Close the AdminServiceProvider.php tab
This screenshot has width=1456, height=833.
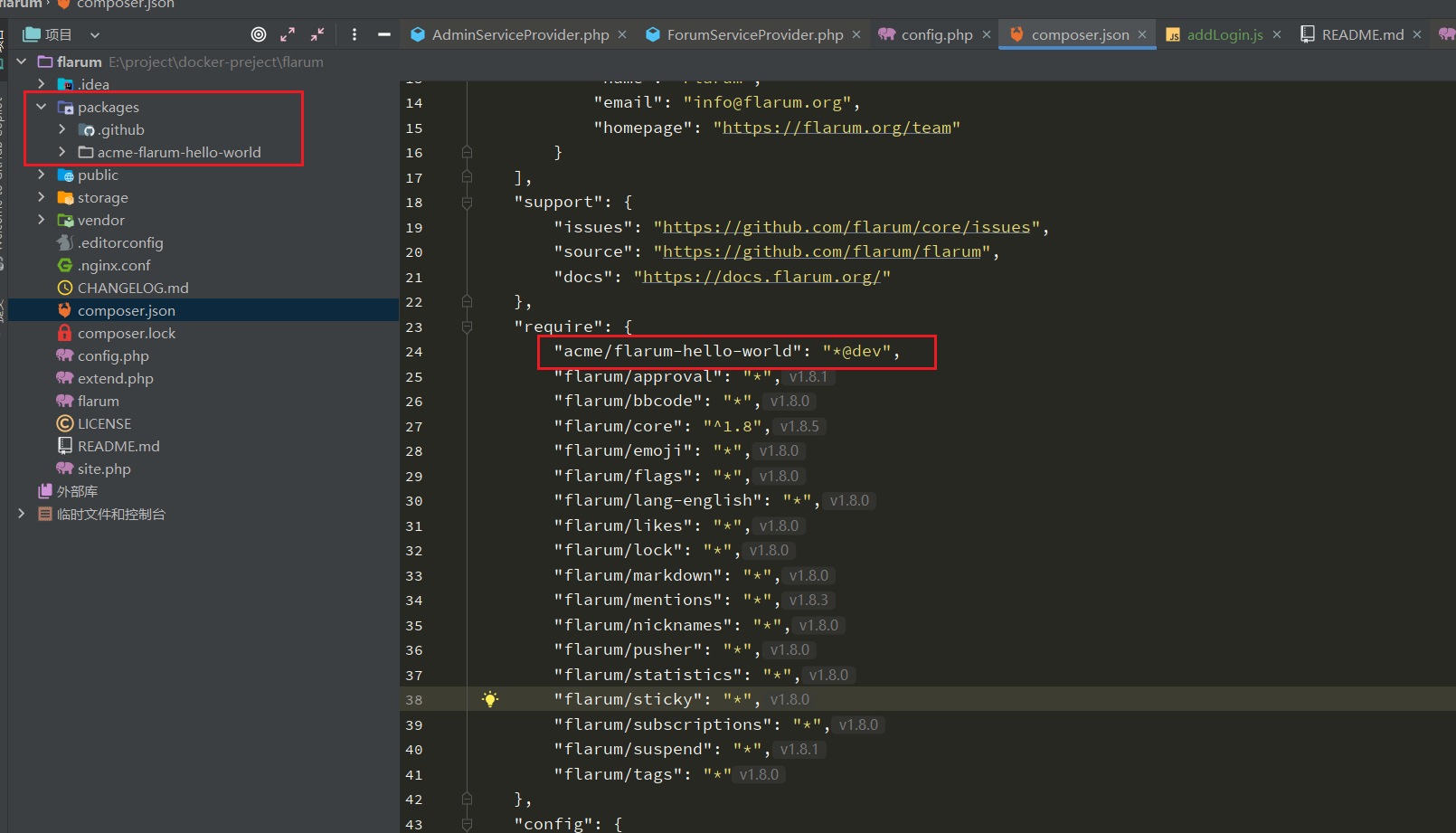tap(622, 34)
